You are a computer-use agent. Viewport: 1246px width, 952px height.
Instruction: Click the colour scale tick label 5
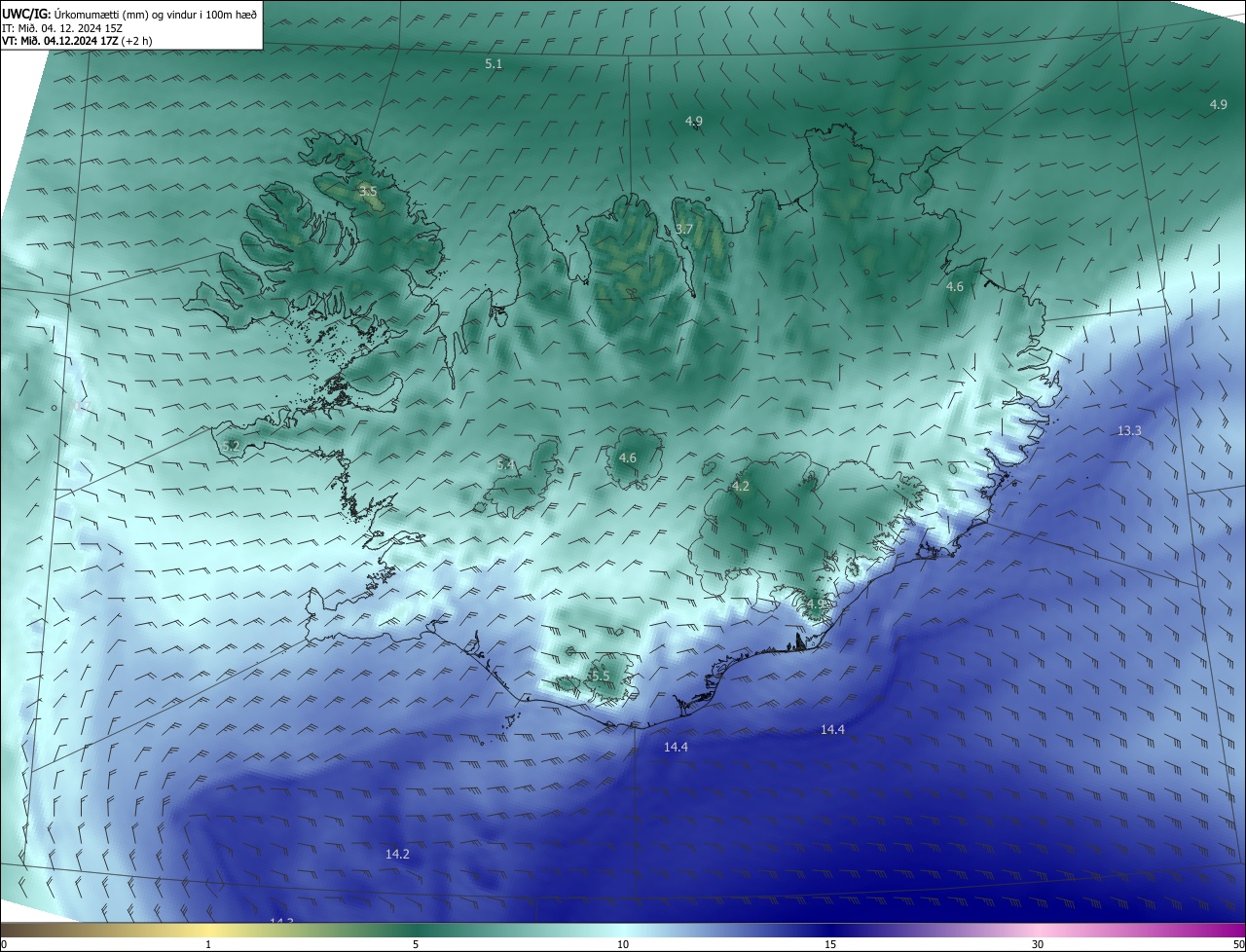tap(416, 944)
